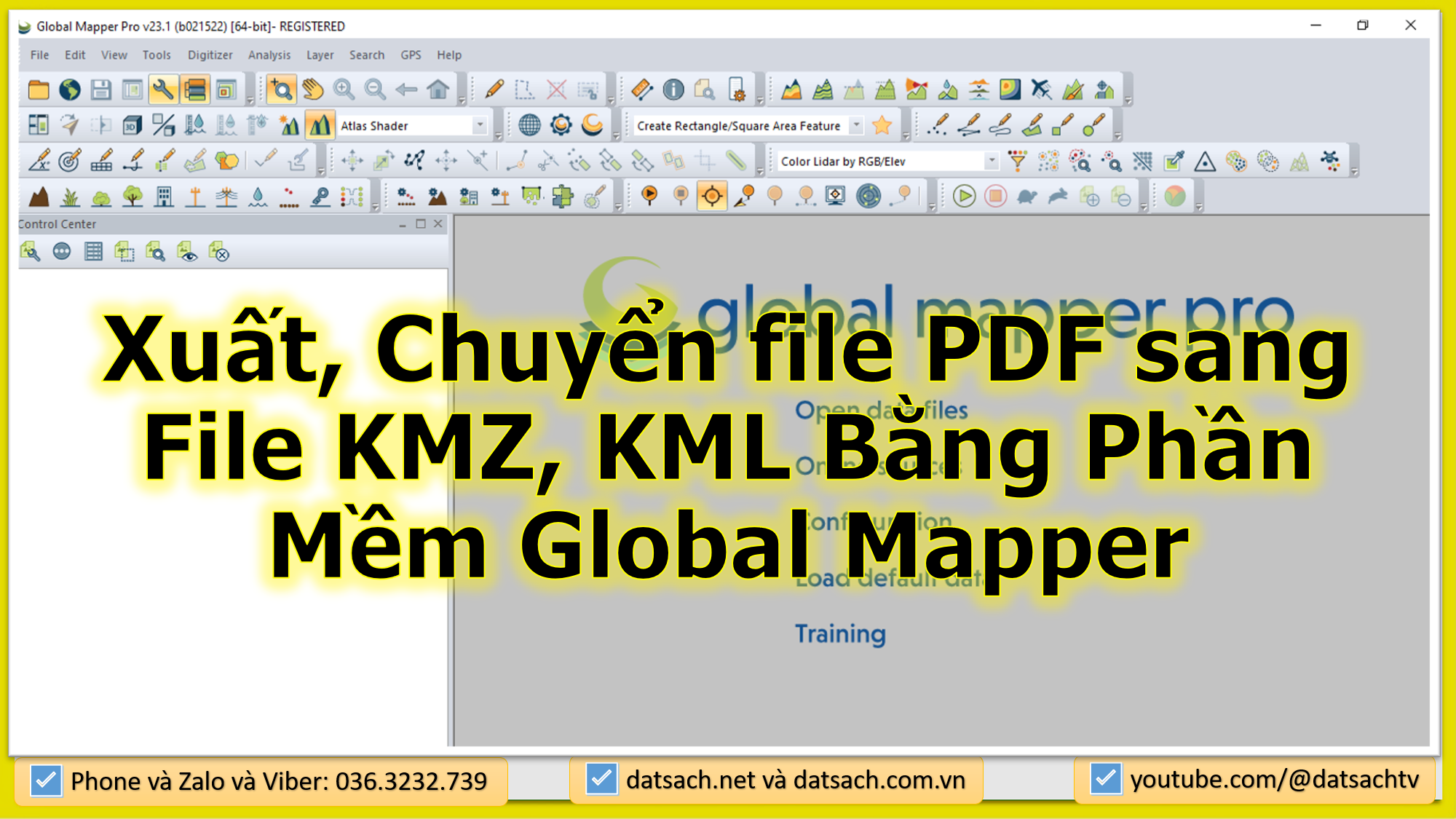This screenshot has height=819, width=1456.
Task: Select the Zoom tool magnifier in the toolbar
Action: pyautogui.click(x=280, y=90)
